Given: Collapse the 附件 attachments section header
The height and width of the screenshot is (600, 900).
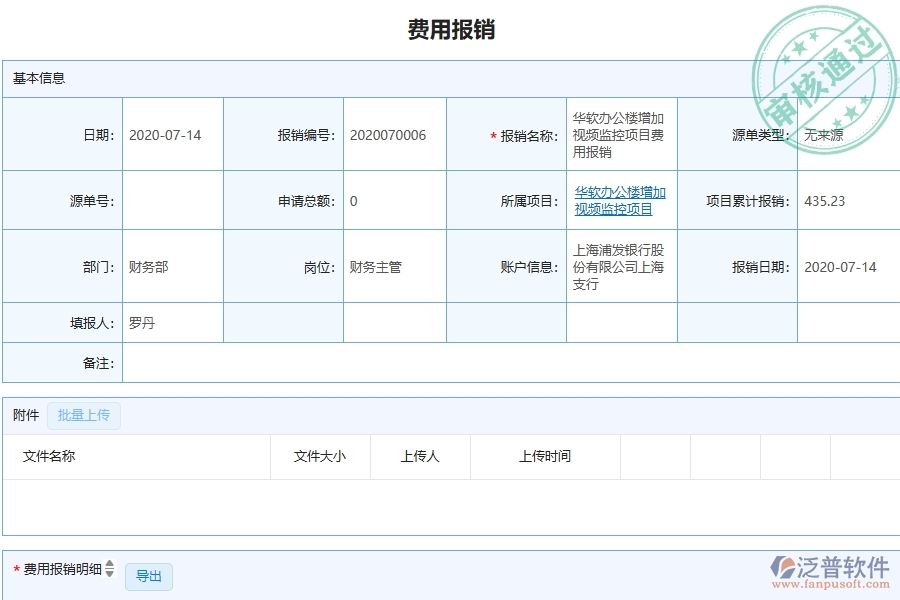Looking at the screenshot, I should click(24, 415).
